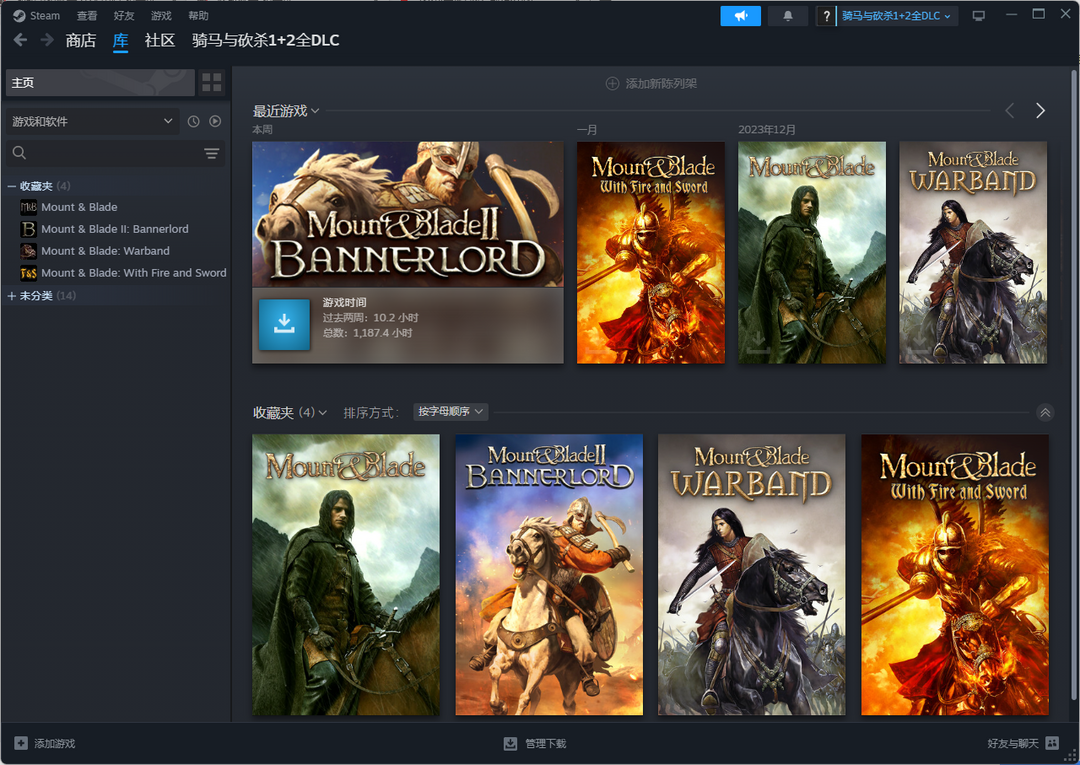Open the 按字母顺序 sort dropdown
This screenshot has width=1080, height=765.
click(450, 412)
